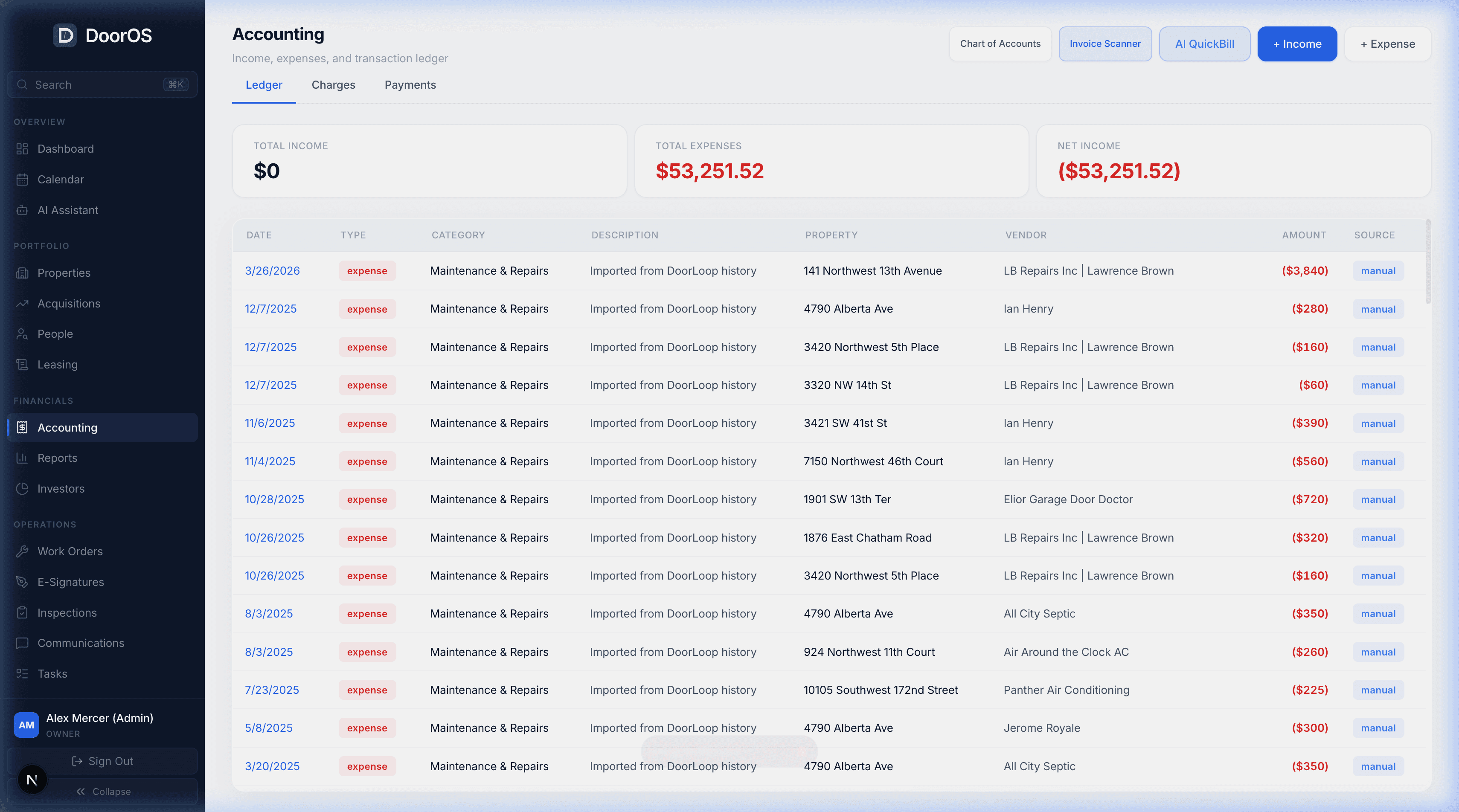The image size is (1459, 812).
Task: Click the Collapse double-chevron icon
Action: pos(81,792)
